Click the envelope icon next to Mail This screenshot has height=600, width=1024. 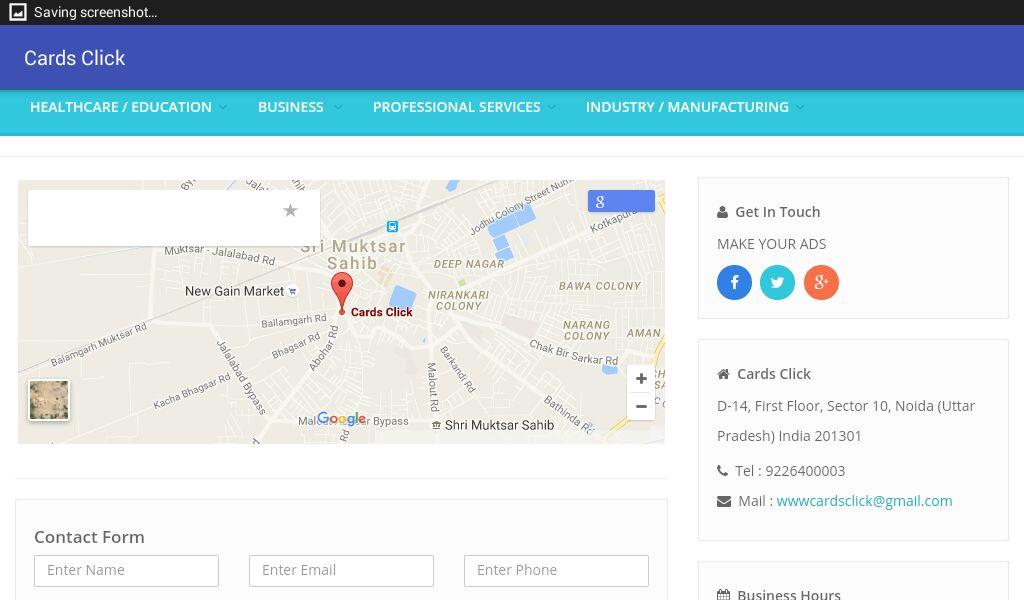(x=724, y=501)
